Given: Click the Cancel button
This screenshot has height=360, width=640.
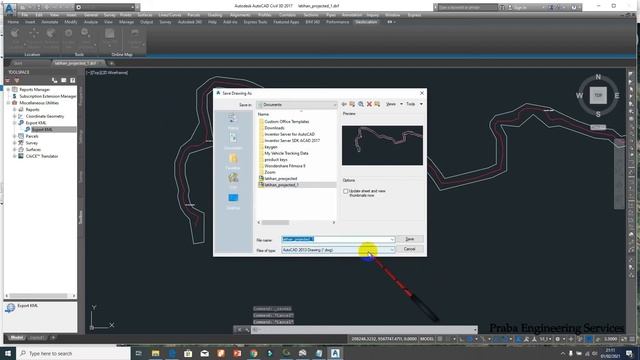Looking at the screenshot, I should (410, 249).
